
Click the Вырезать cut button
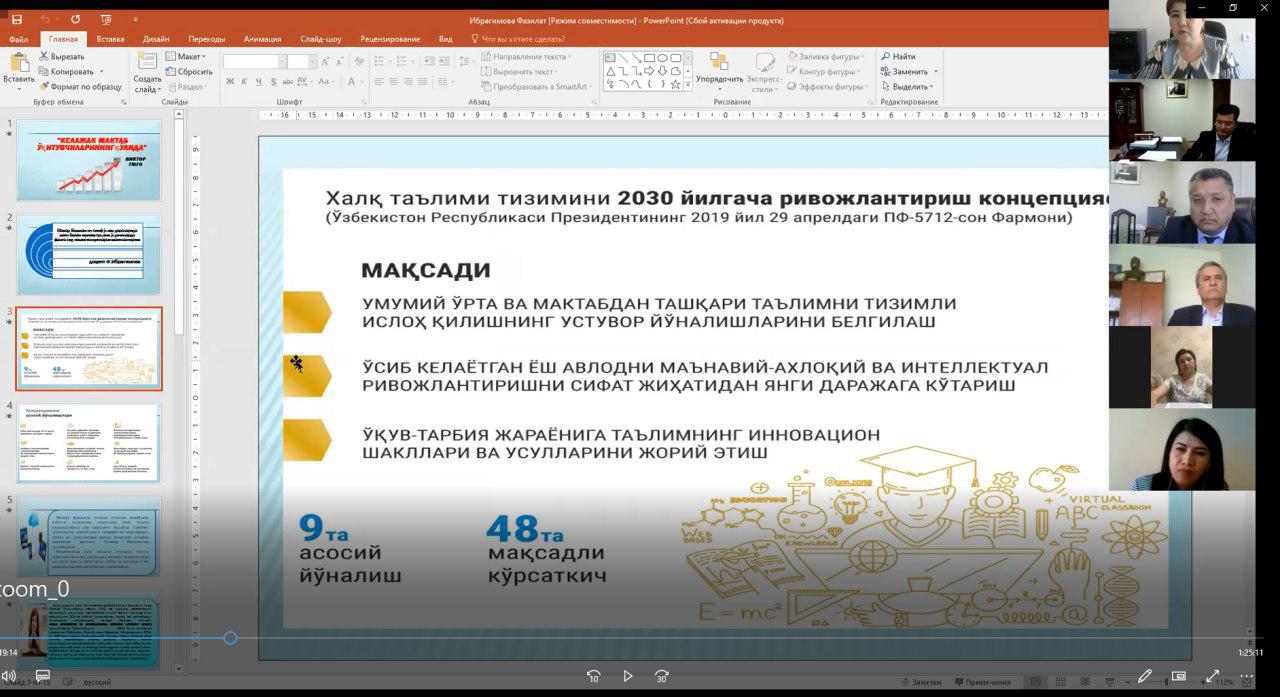pos(61,57)
